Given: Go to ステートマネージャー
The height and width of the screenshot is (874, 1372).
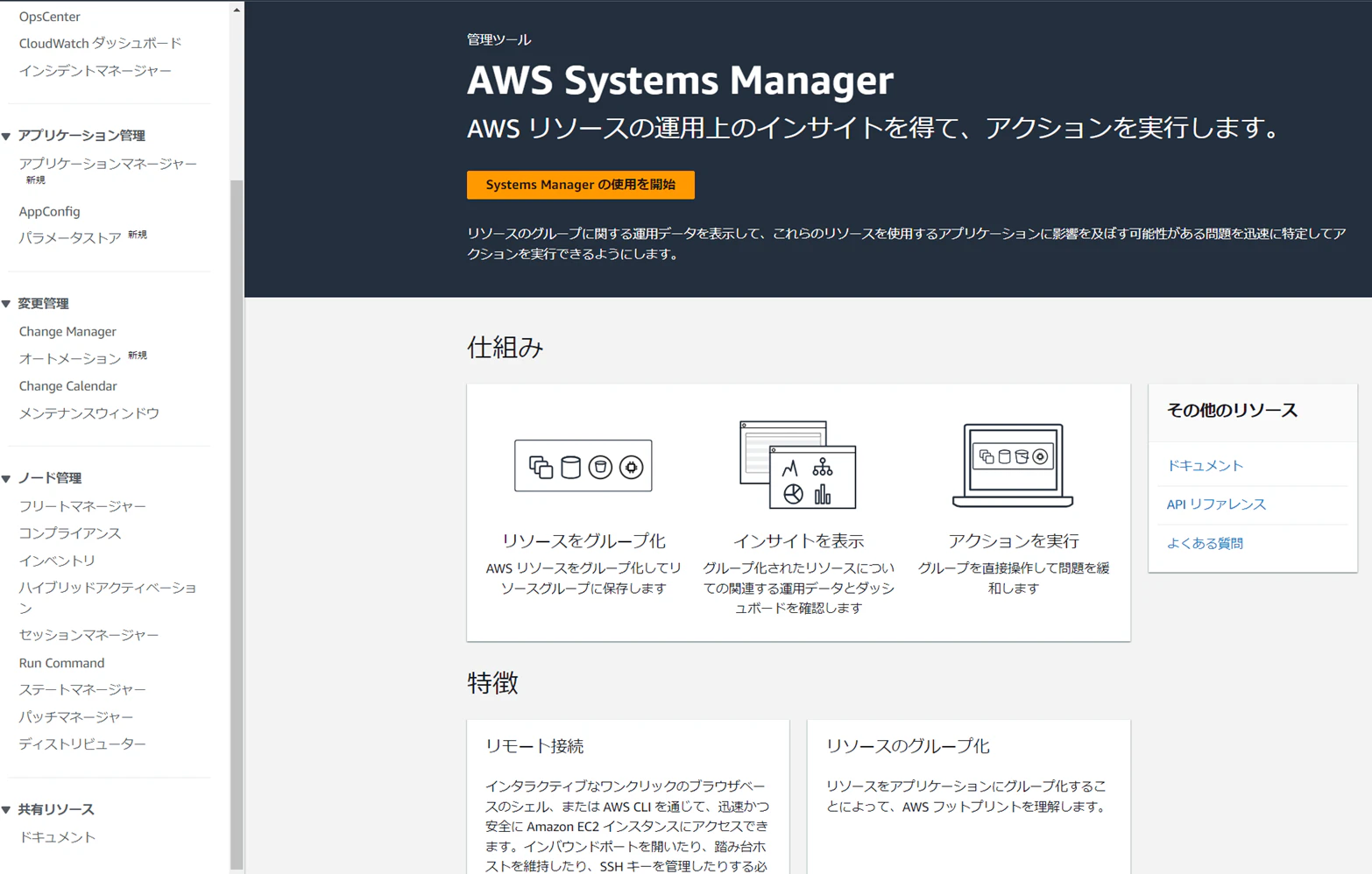Looking at the screenshot, I should (x=82, y=689).
